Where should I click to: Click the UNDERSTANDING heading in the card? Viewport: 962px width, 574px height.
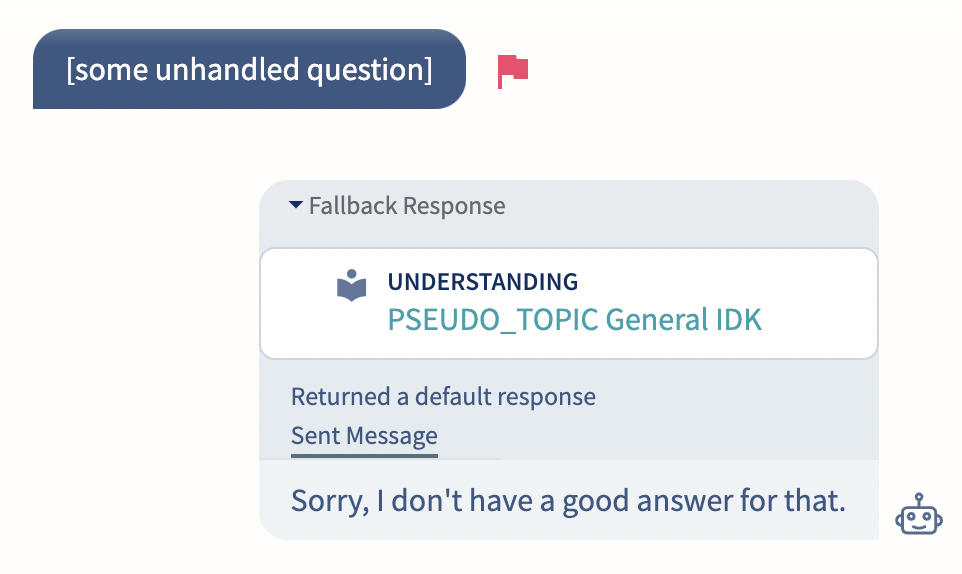coord(483,281)
